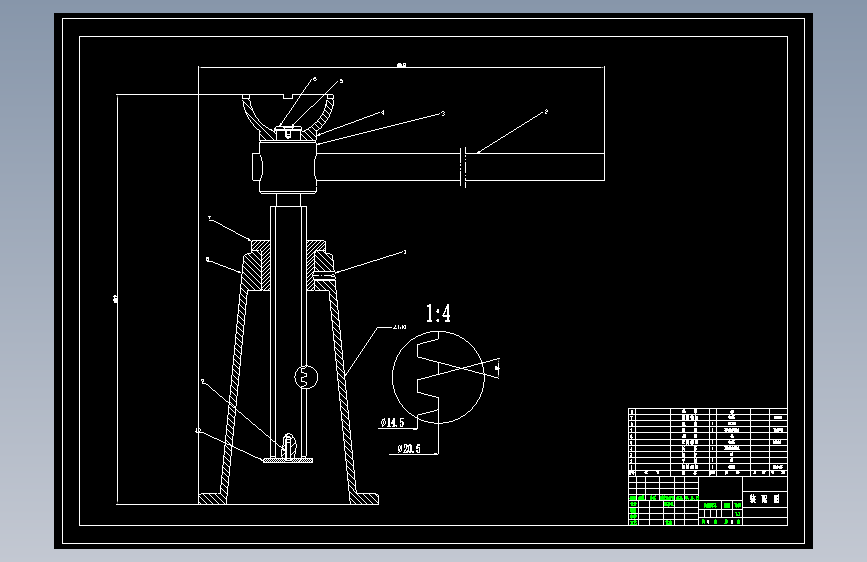Click the parts list table in title block
The height and width of the screenshot is (562, 867).
pyautogui.click(x=708, y=442)
